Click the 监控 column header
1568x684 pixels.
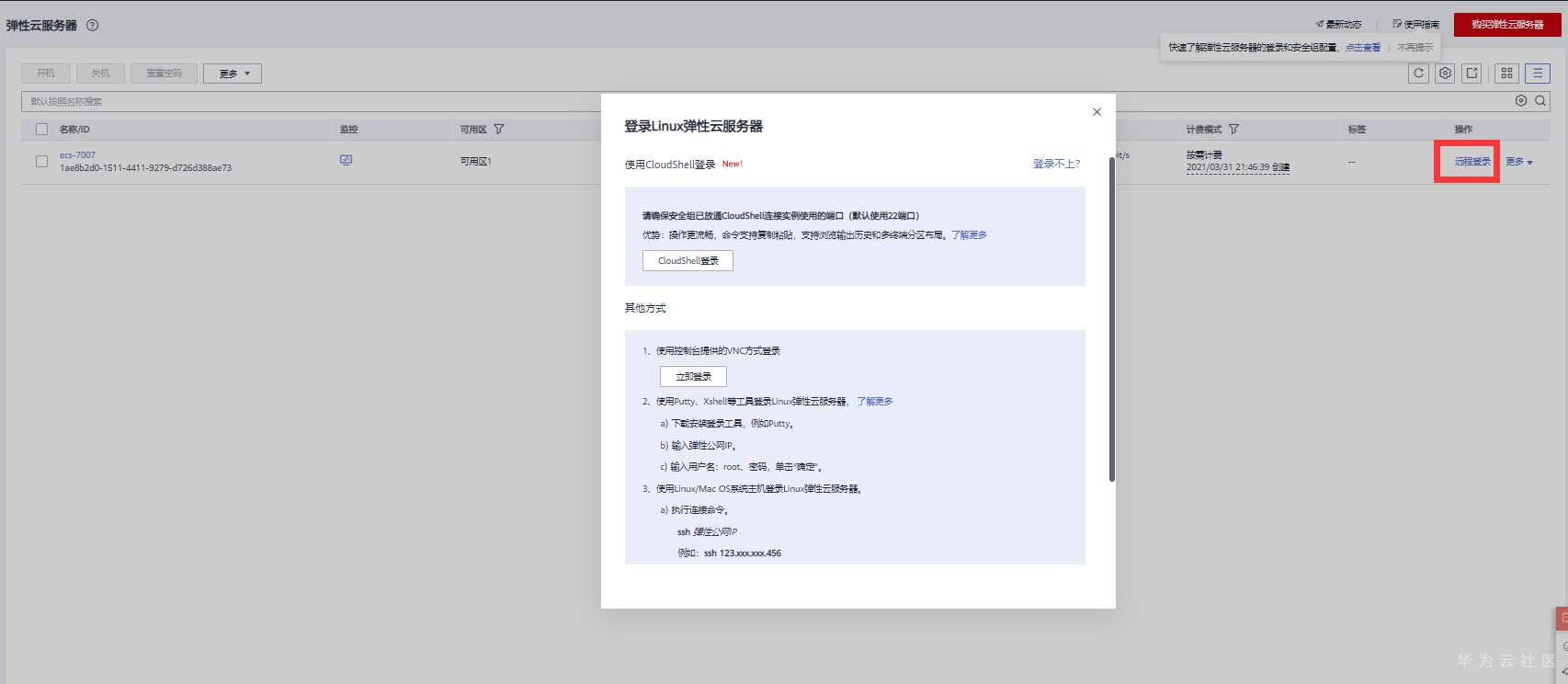pos(348,130)
